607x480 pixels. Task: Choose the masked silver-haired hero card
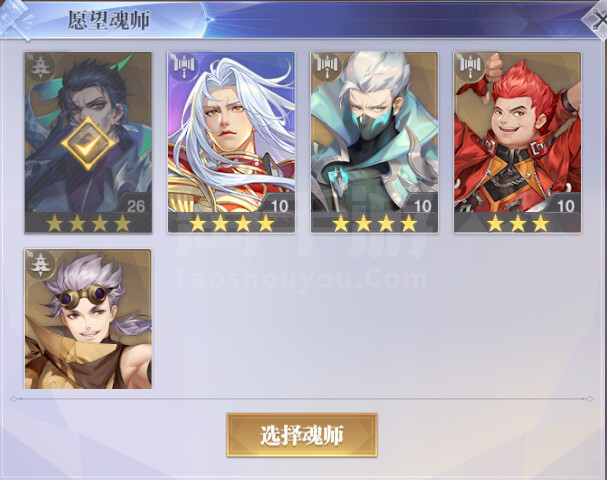point(374,142)
